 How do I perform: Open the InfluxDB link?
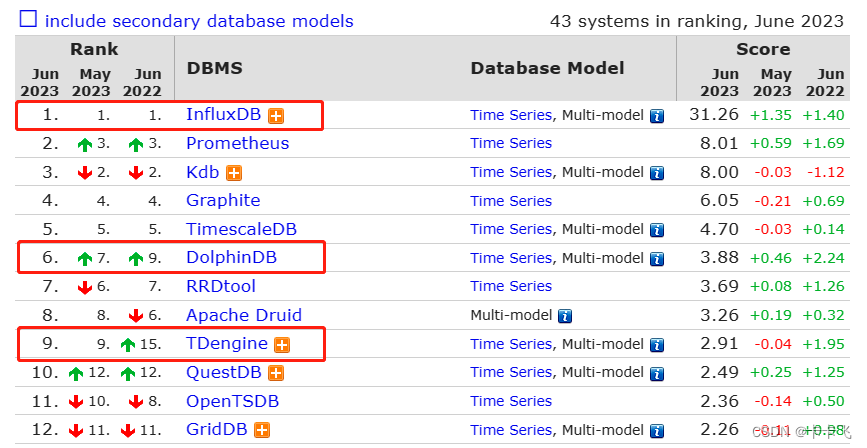click(x=223, y=114)
